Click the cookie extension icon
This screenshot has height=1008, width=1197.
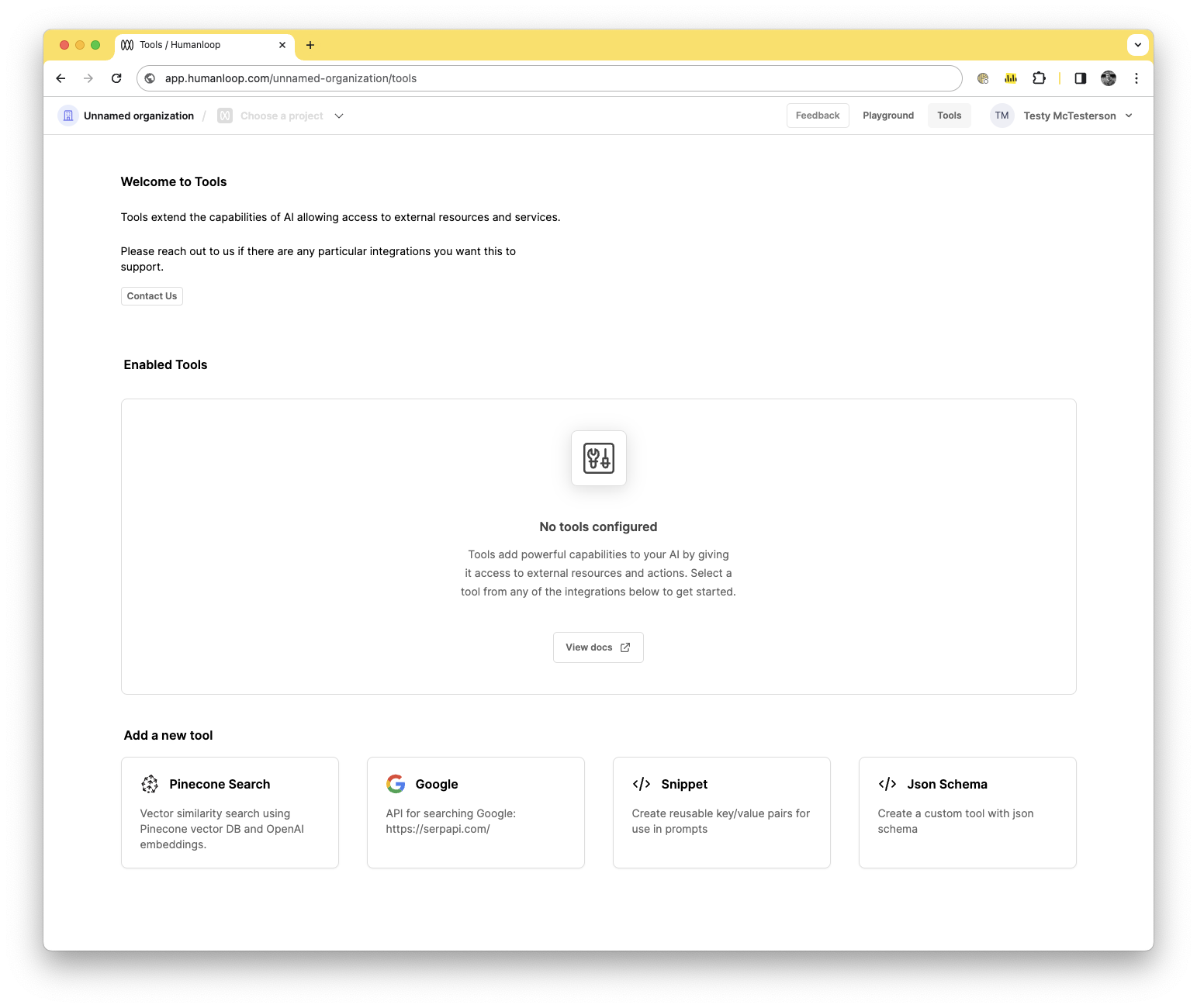click(x=983, y=78)
